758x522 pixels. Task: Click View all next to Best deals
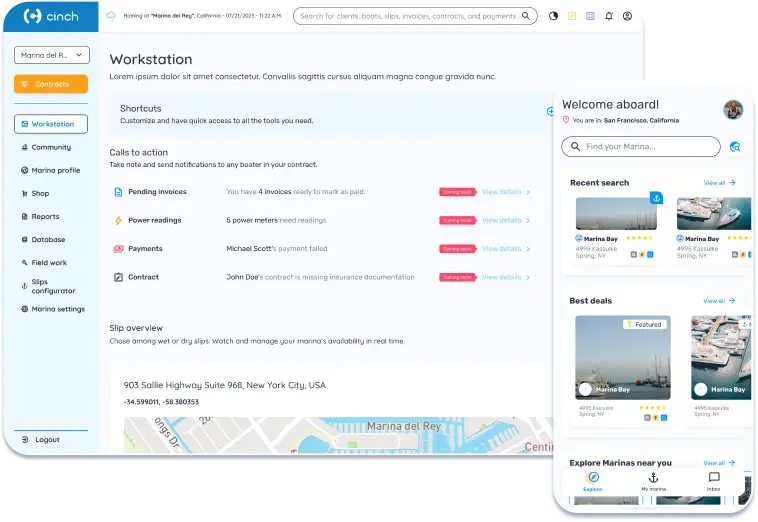[719, 301]
